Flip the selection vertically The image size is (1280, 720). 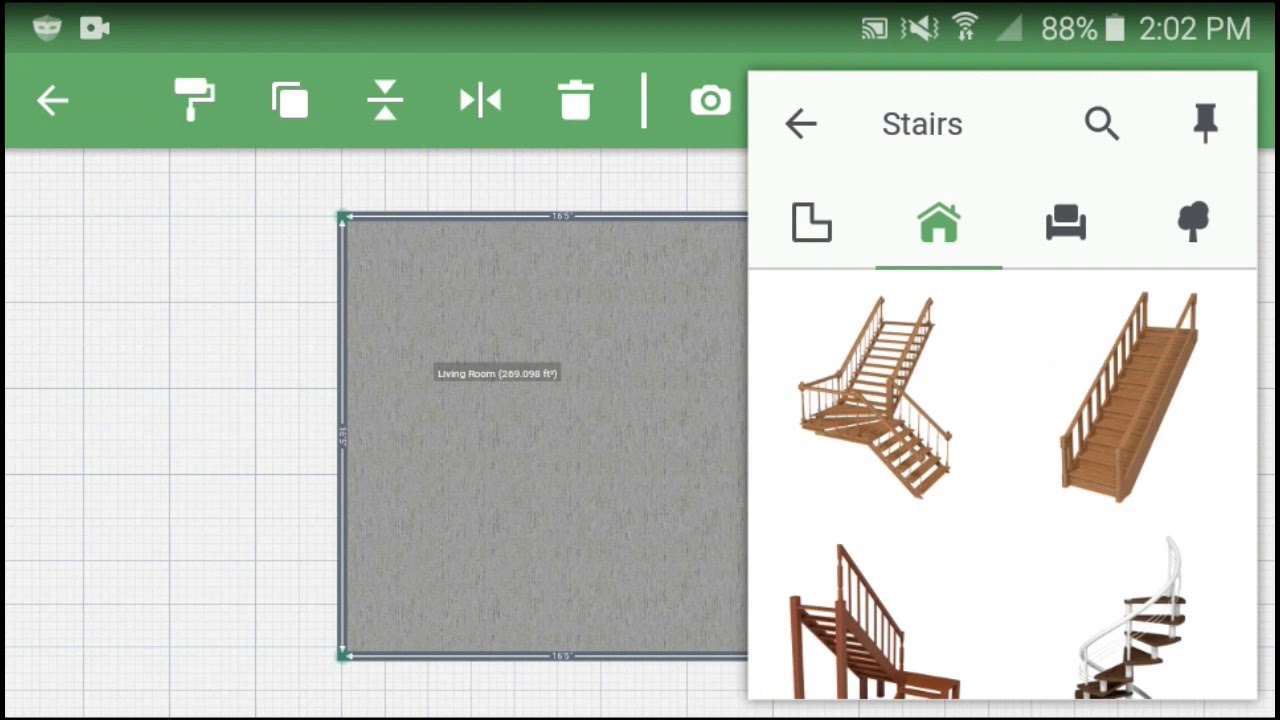[x=385, y=100]
